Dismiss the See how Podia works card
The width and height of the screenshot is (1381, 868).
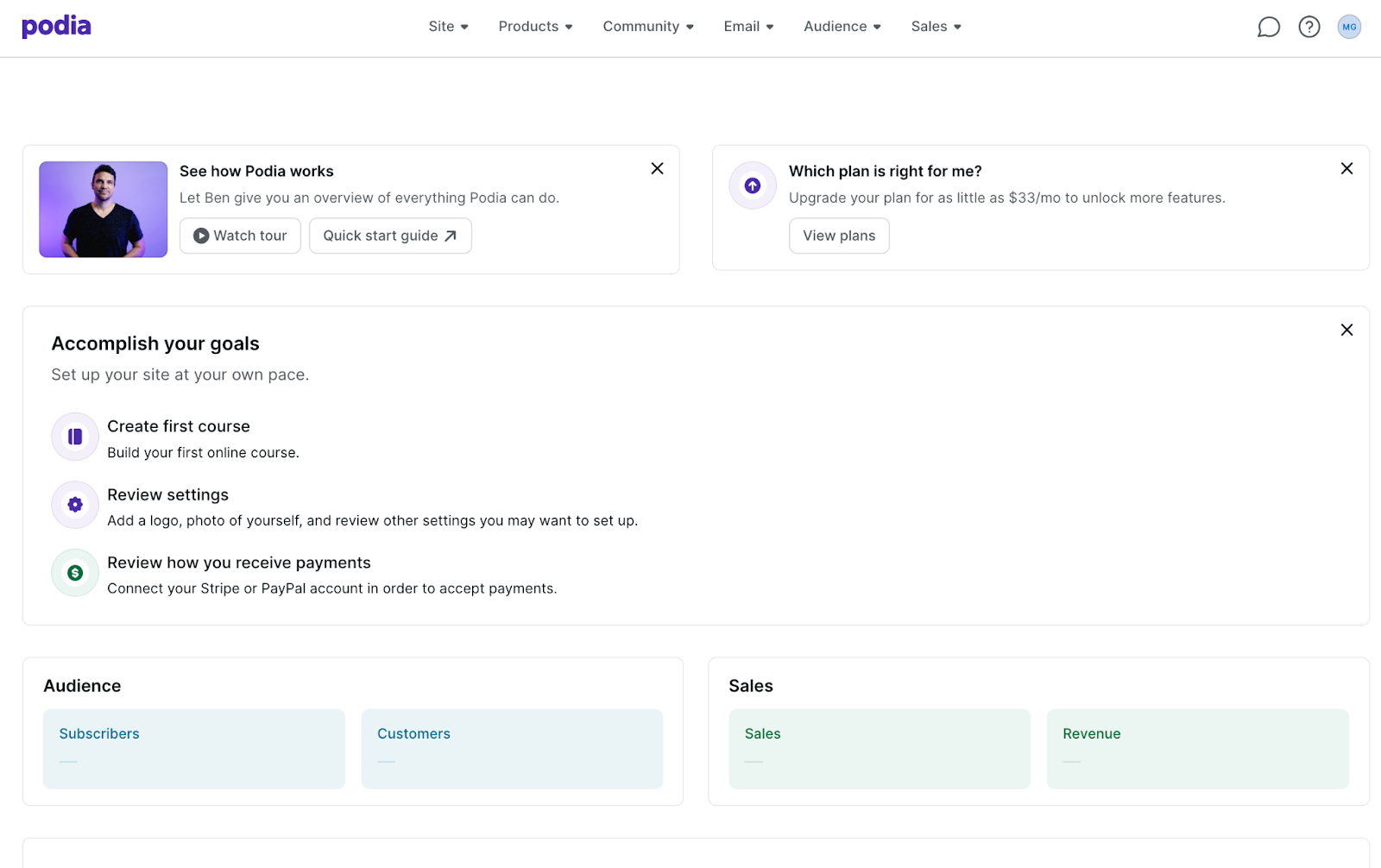pos(657,169)
